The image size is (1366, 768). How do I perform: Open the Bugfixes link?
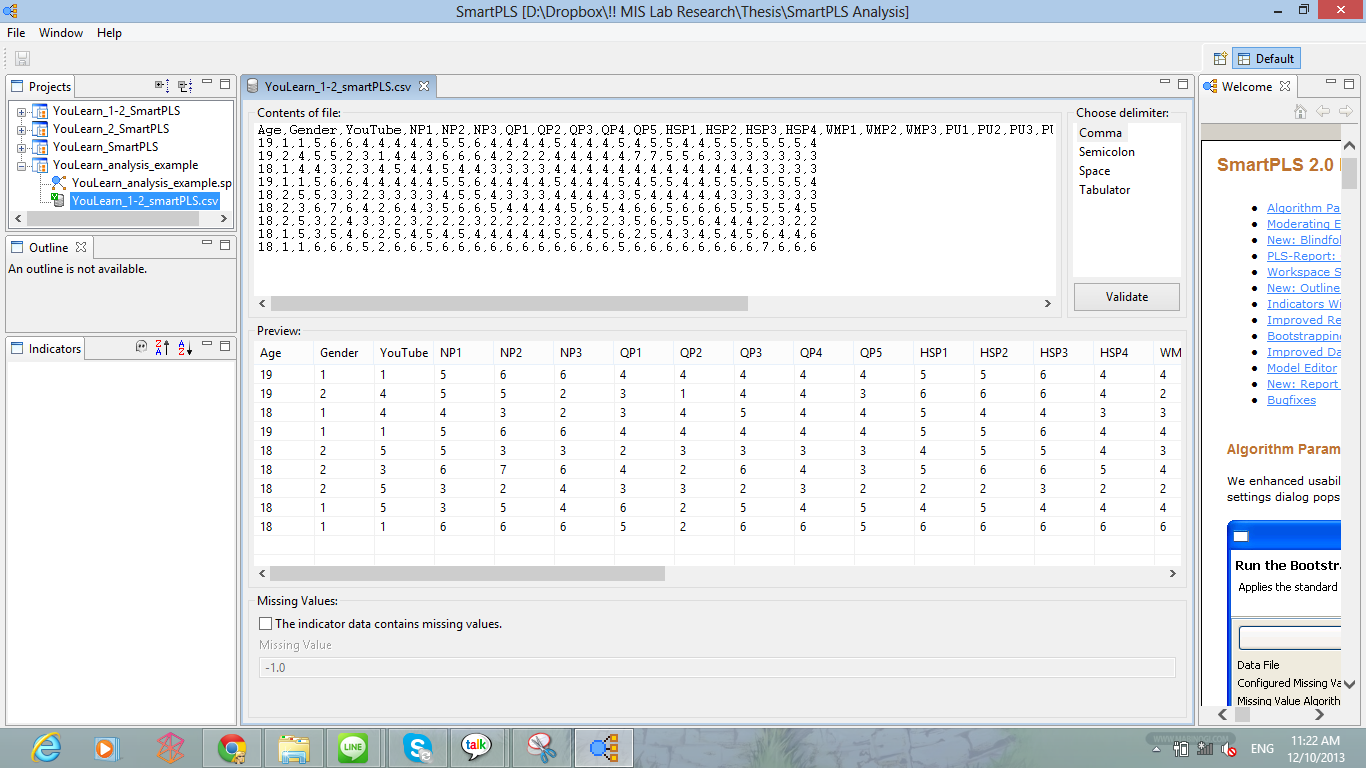1291,400
